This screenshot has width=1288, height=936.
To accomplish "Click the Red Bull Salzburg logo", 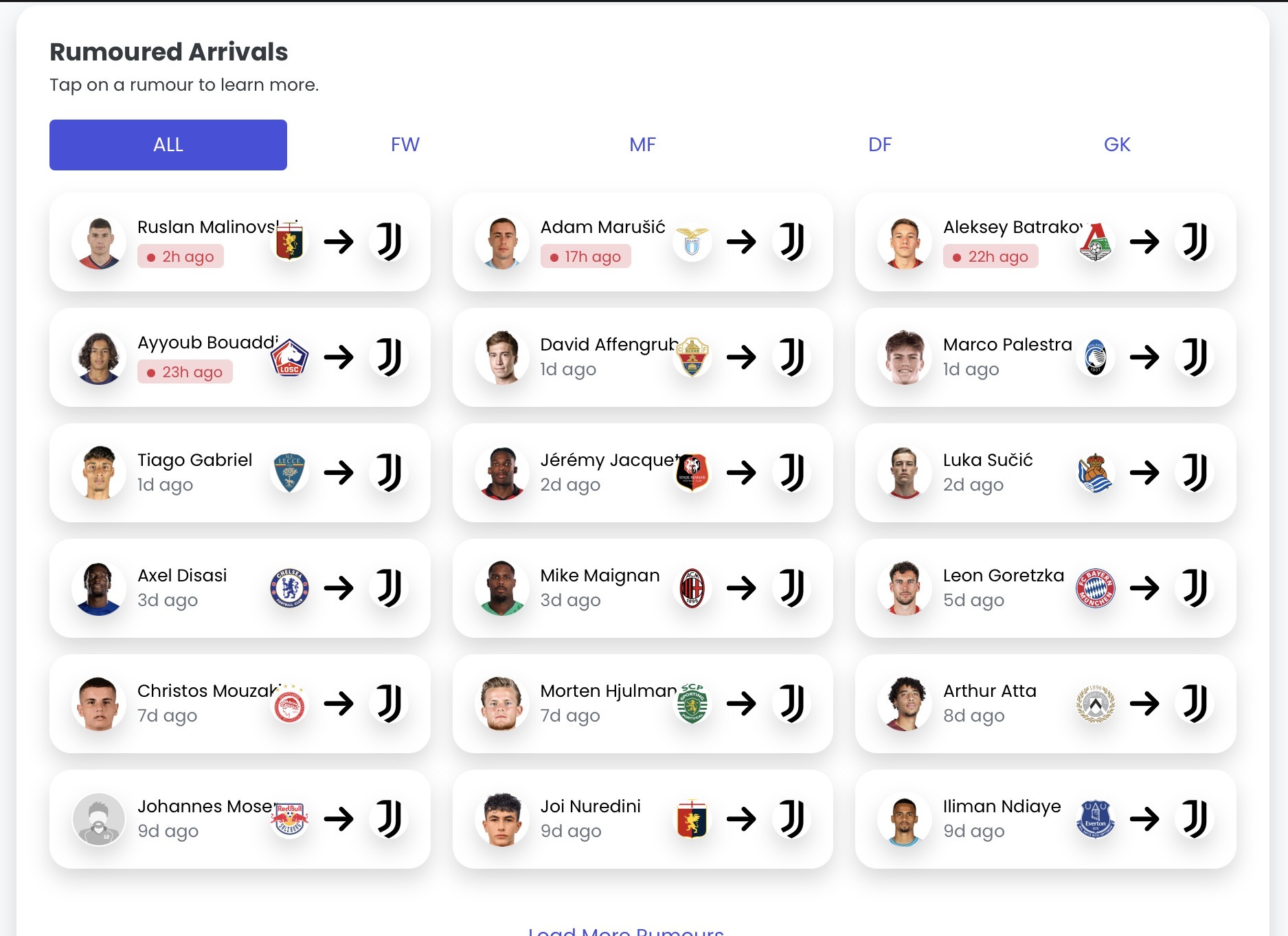I will click(289, 819).
